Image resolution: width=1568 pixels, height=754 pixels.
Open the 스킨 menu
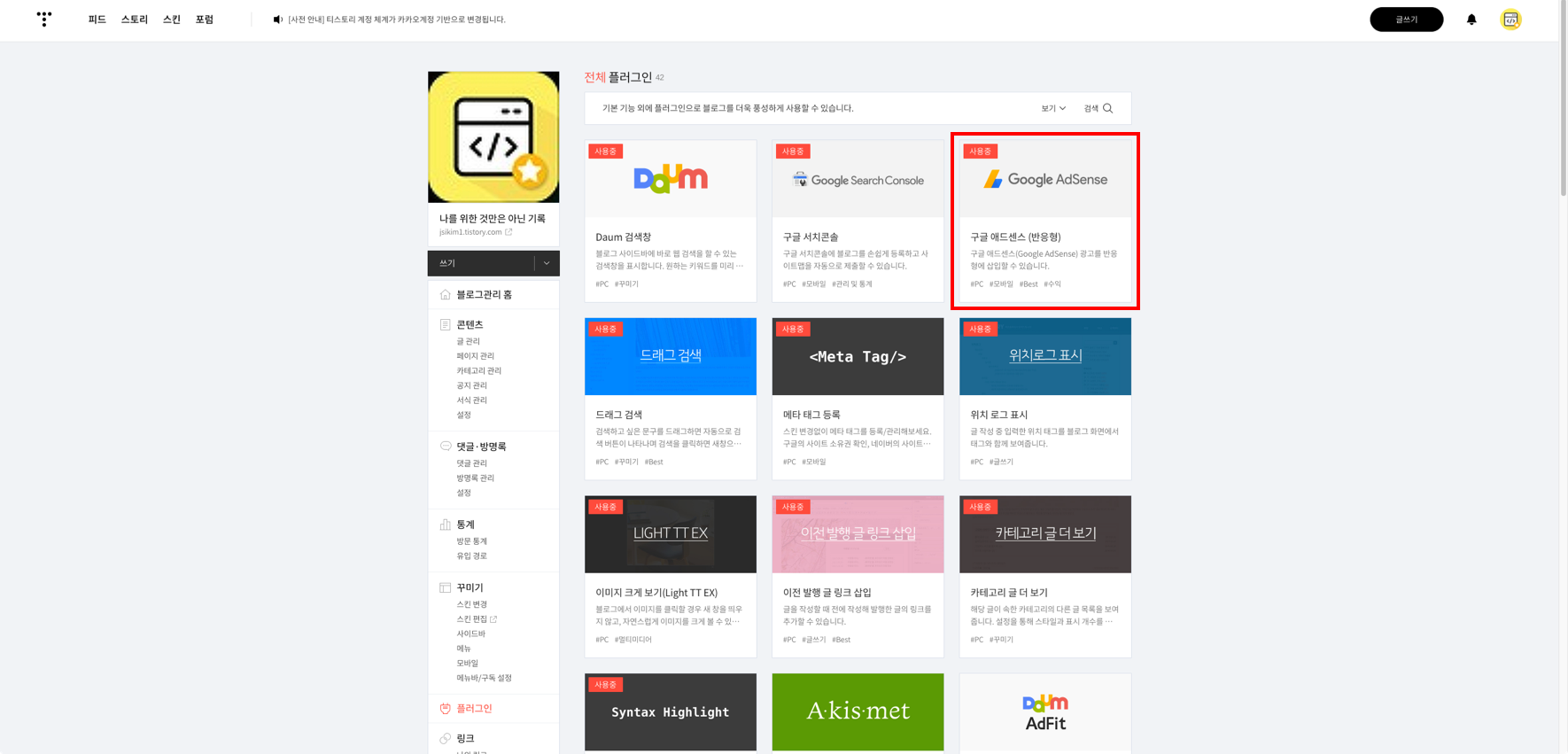172,19
